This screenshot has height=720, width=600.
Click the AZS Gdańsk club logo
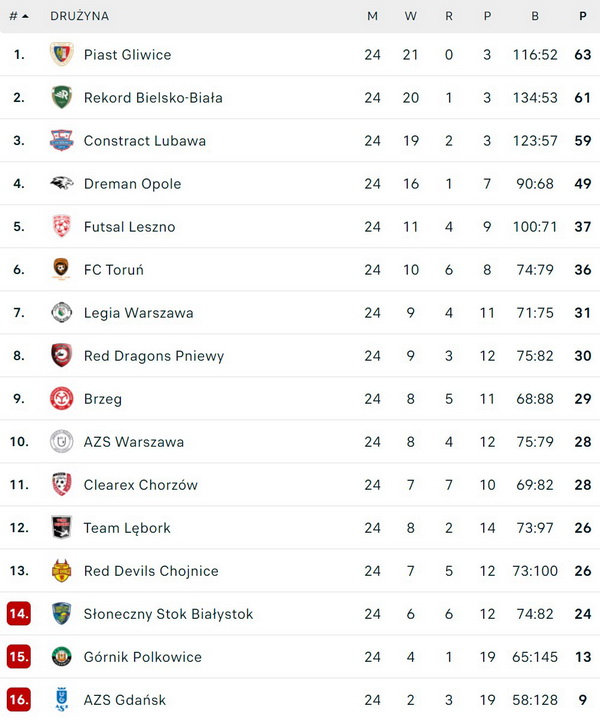click(x=62, y=700)
